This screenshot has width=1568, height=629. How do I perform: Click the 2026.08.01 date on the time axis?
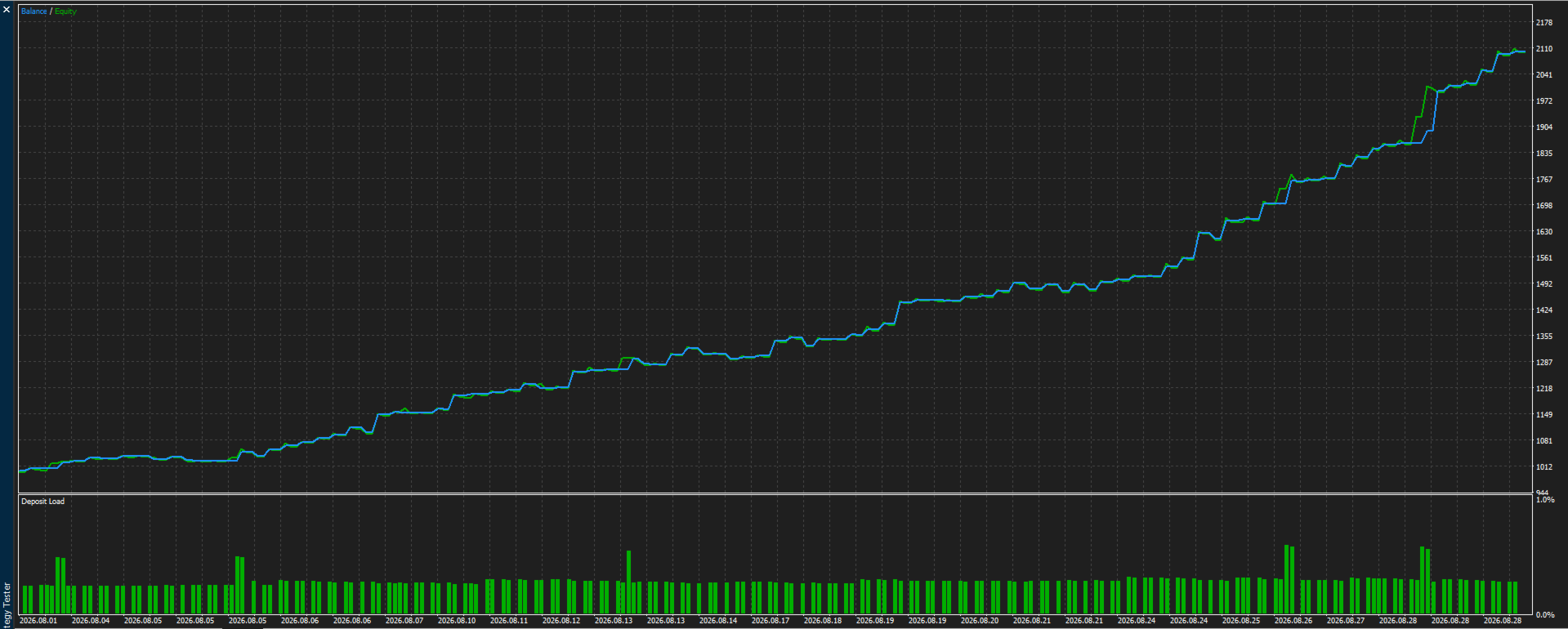[38, 621]
